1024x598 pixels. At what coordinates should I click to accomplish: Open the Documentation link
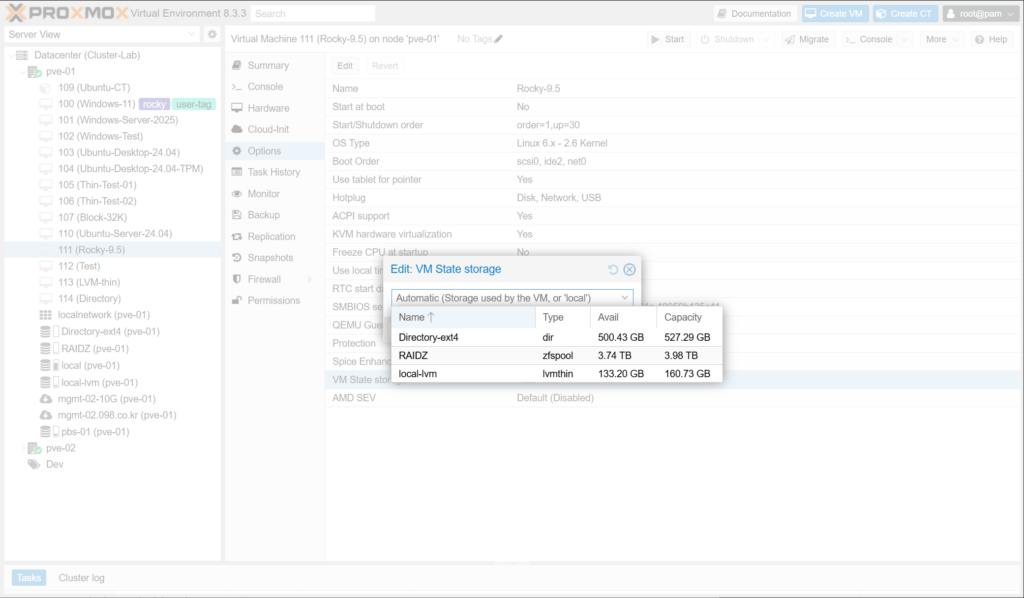click(755, 14)
